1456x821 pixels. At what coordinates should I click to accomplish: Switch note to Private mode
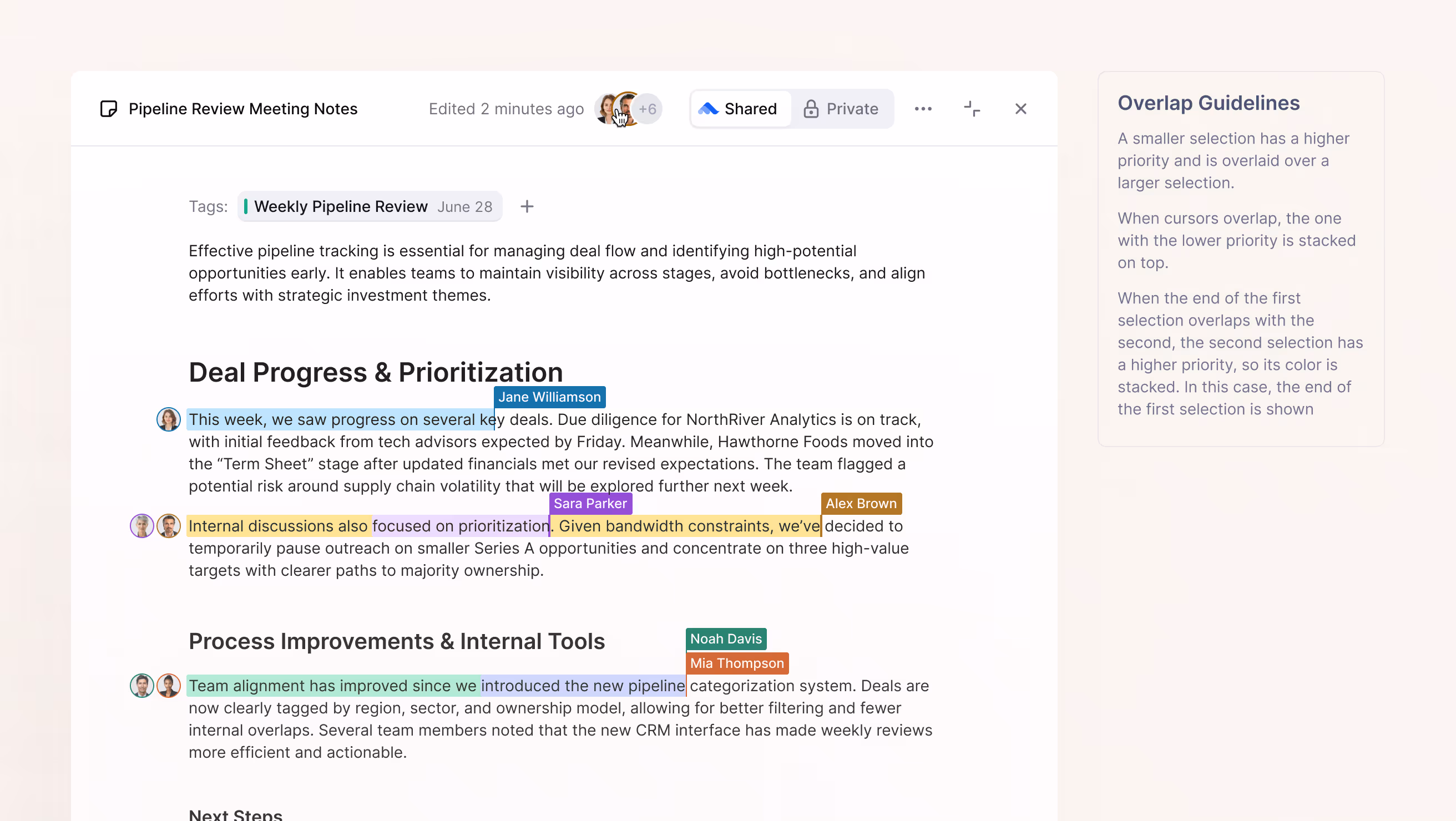[841, 109]
